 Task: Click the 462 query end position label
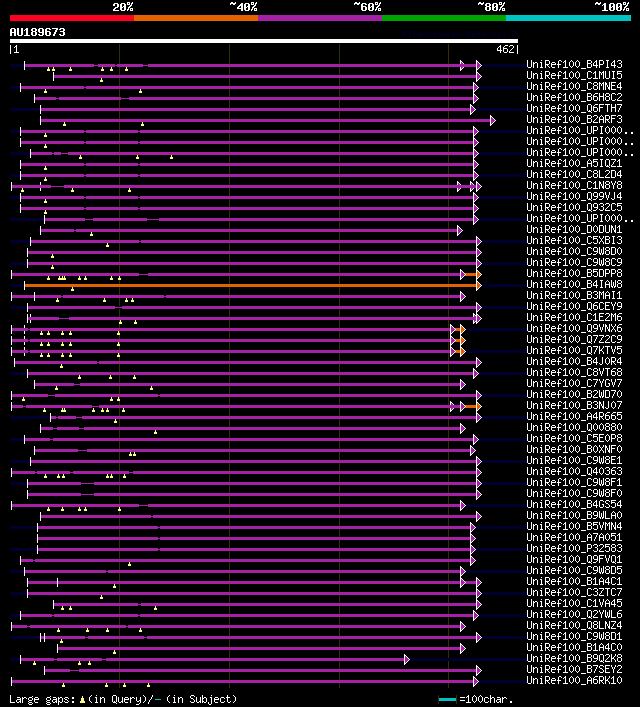tap(505, 49)
